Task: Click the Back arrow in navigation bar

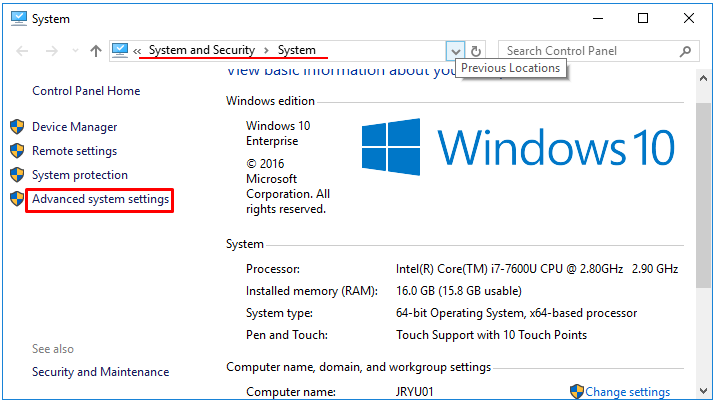Action: (20, 51)
